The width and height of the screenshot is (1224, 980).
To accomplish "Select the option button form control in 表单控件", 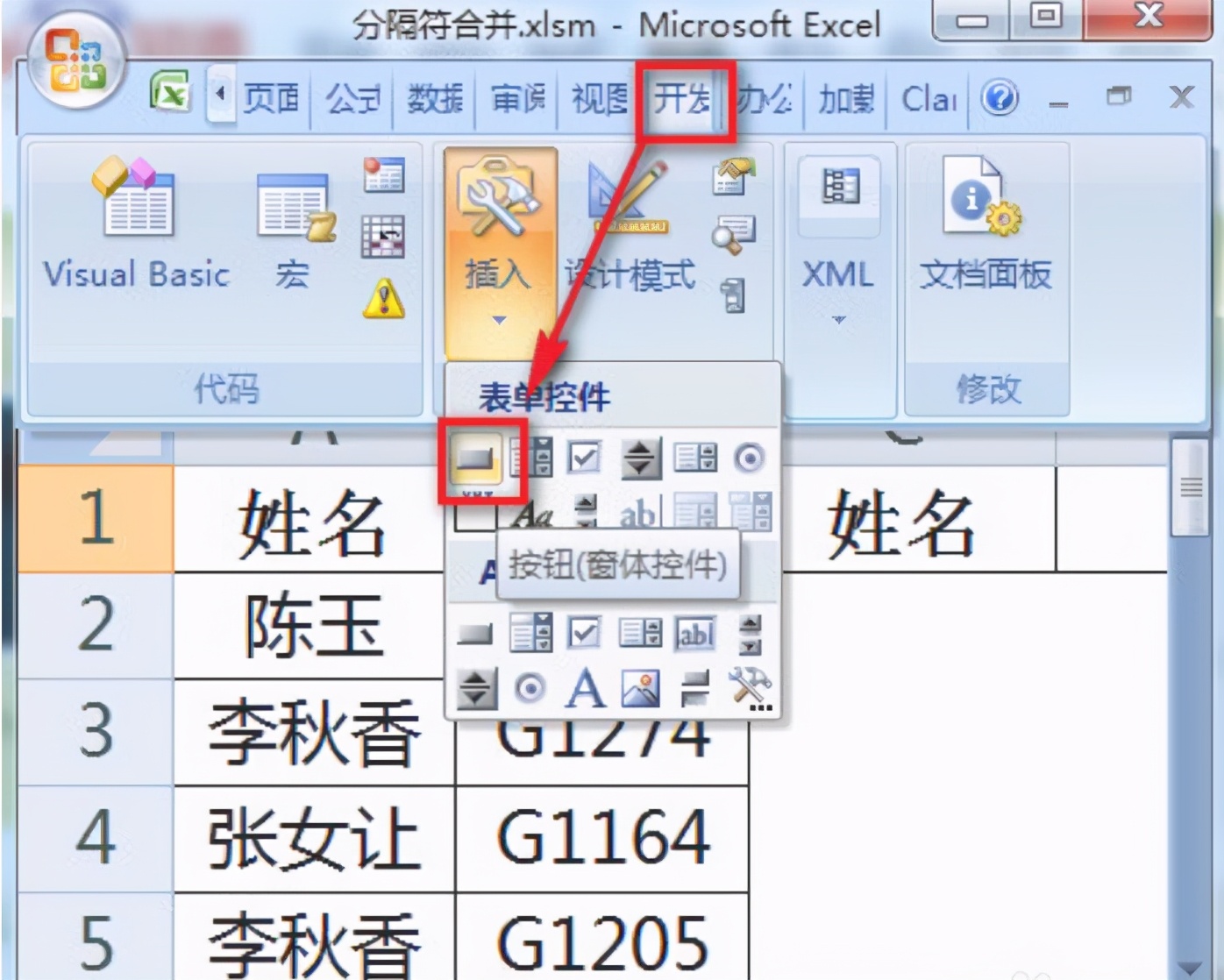I will pos(750,458).
